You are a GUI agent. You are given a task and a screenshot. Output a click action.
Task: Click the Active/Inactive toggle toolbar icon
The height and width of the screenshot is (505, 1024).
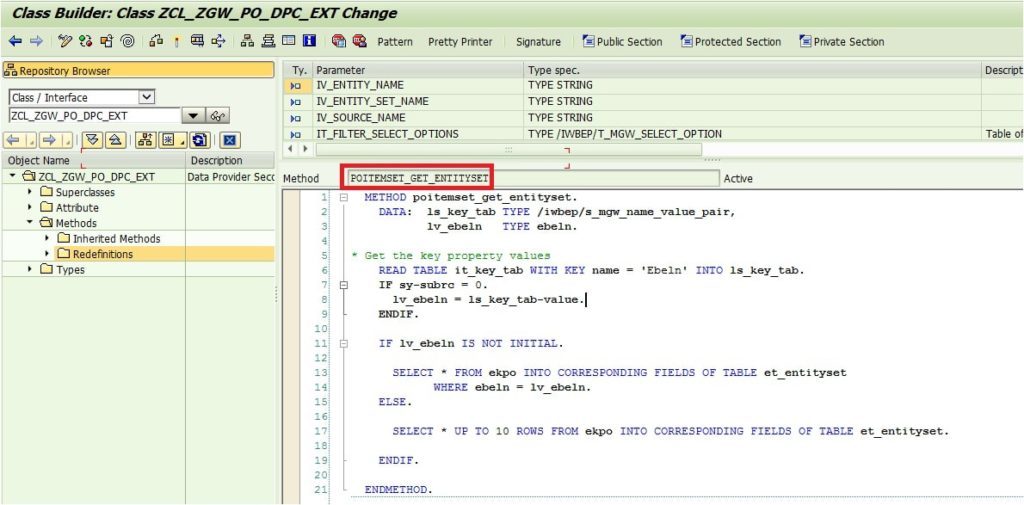pos(86,41)
